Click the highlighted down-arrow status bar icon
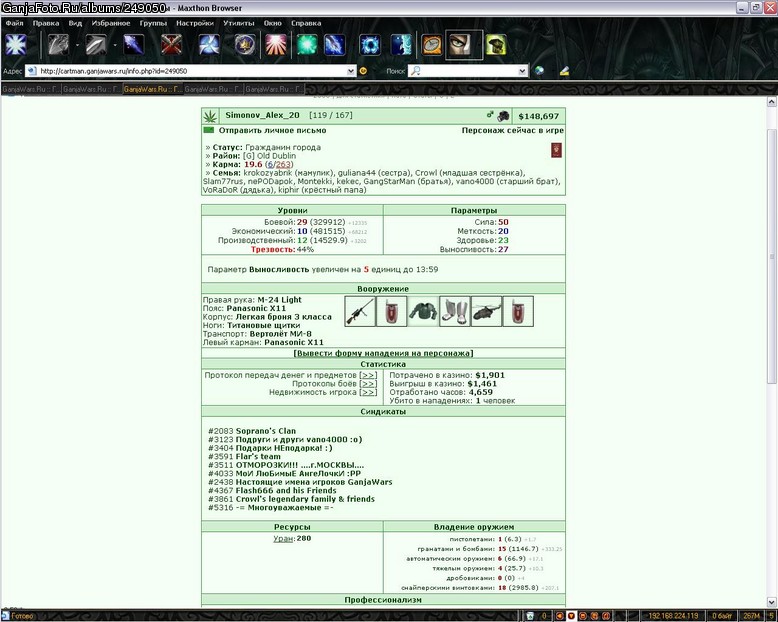The height and width of the screenshot is (622, 778). click(571, 616)
